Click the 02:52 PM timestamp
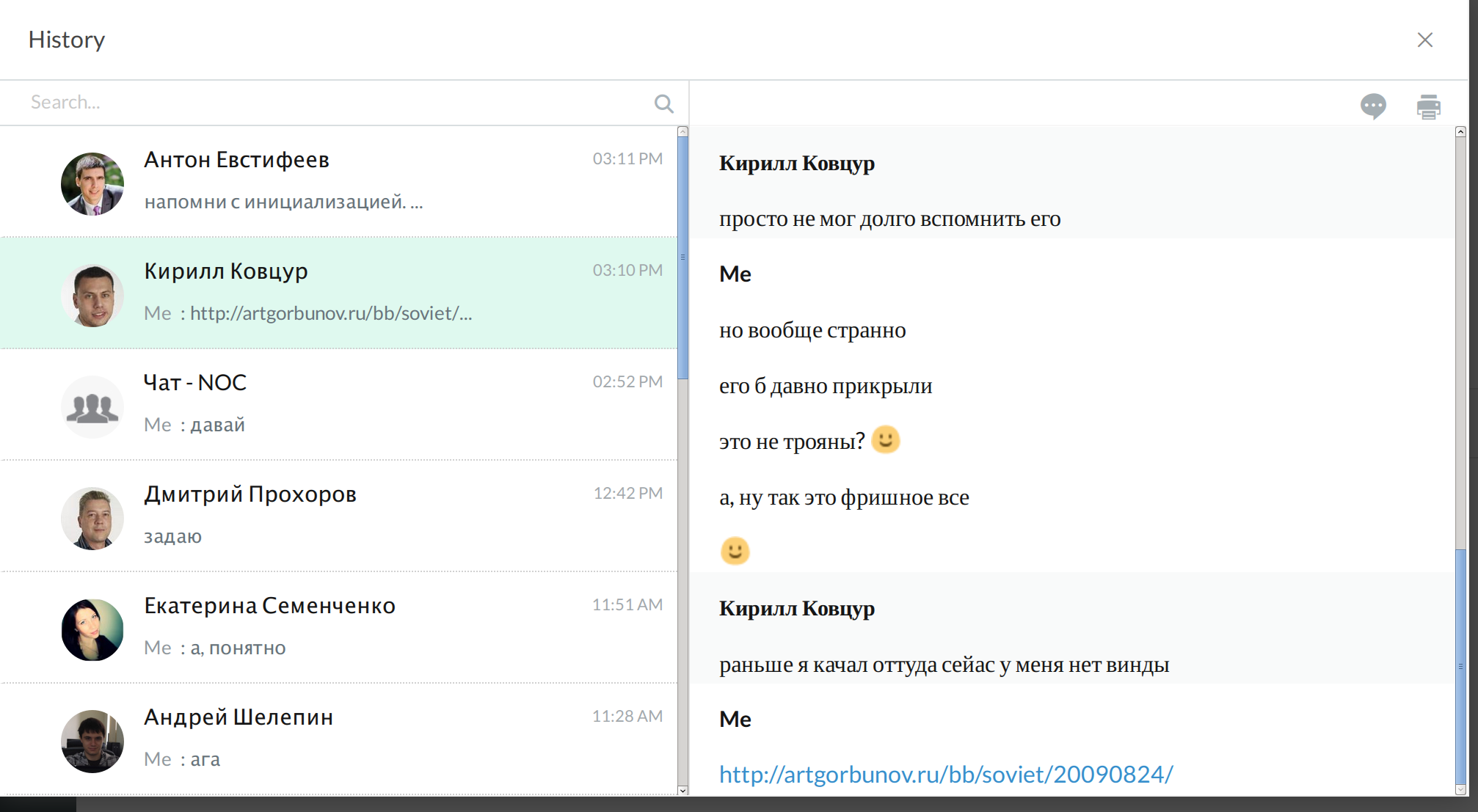The width and height of the screenshot is (1478, 812). tap(627, 381)
